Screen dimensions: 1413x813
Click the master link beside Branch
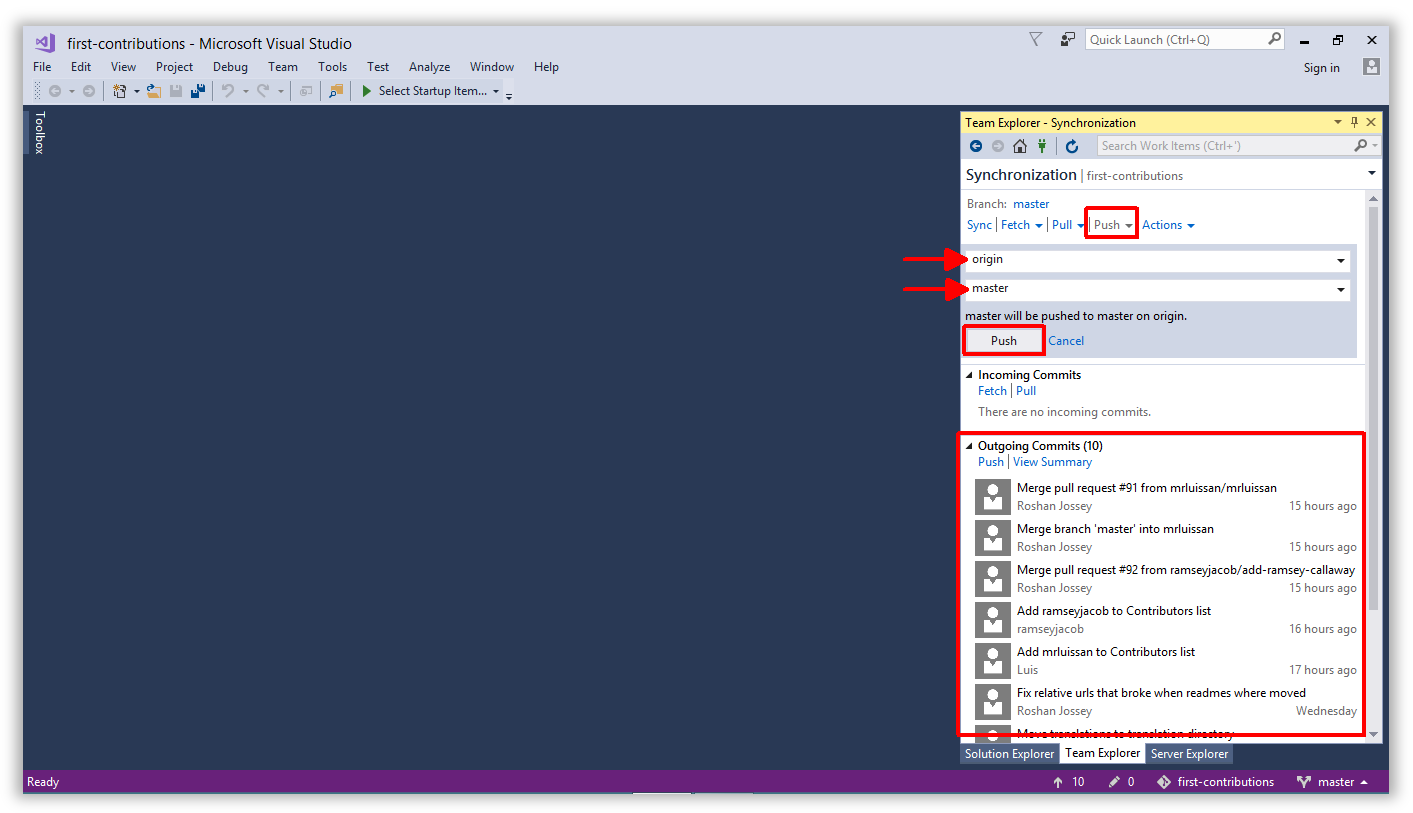tap(1031, 204)
